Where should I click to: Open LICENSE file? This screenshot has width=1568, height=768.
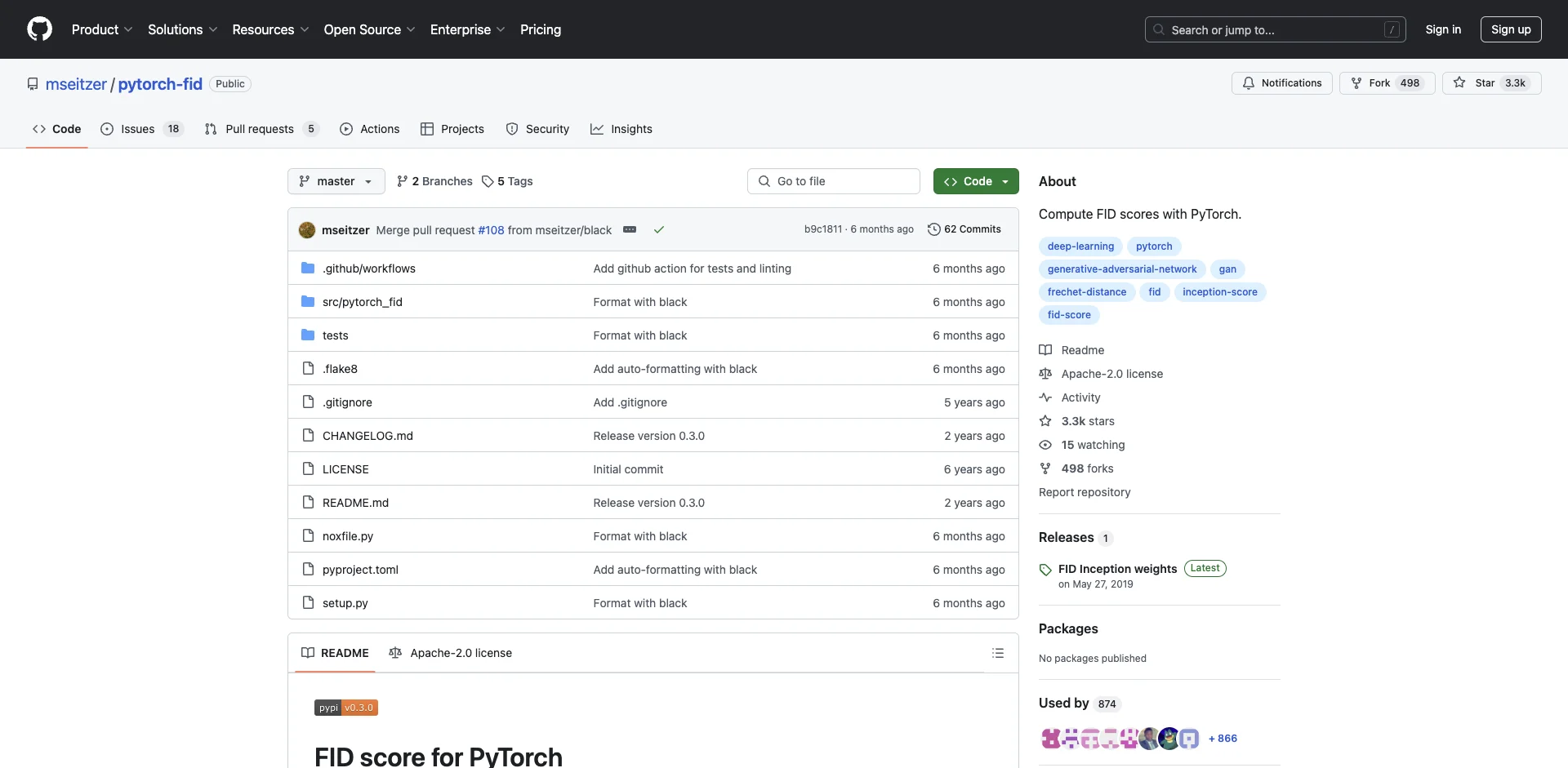click(345, 469)
